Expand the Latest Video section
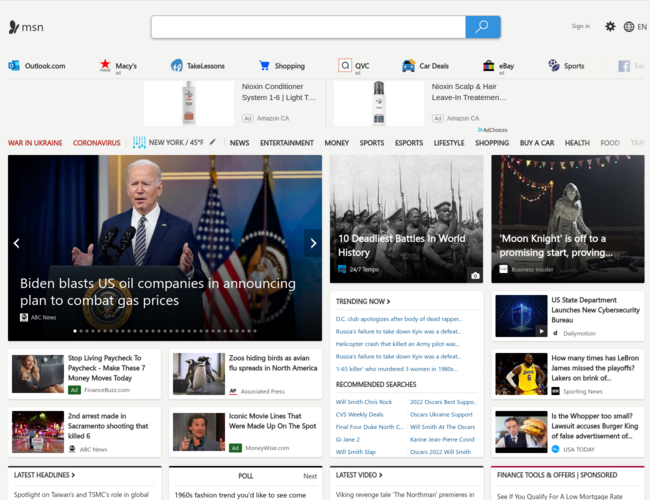 359,475
